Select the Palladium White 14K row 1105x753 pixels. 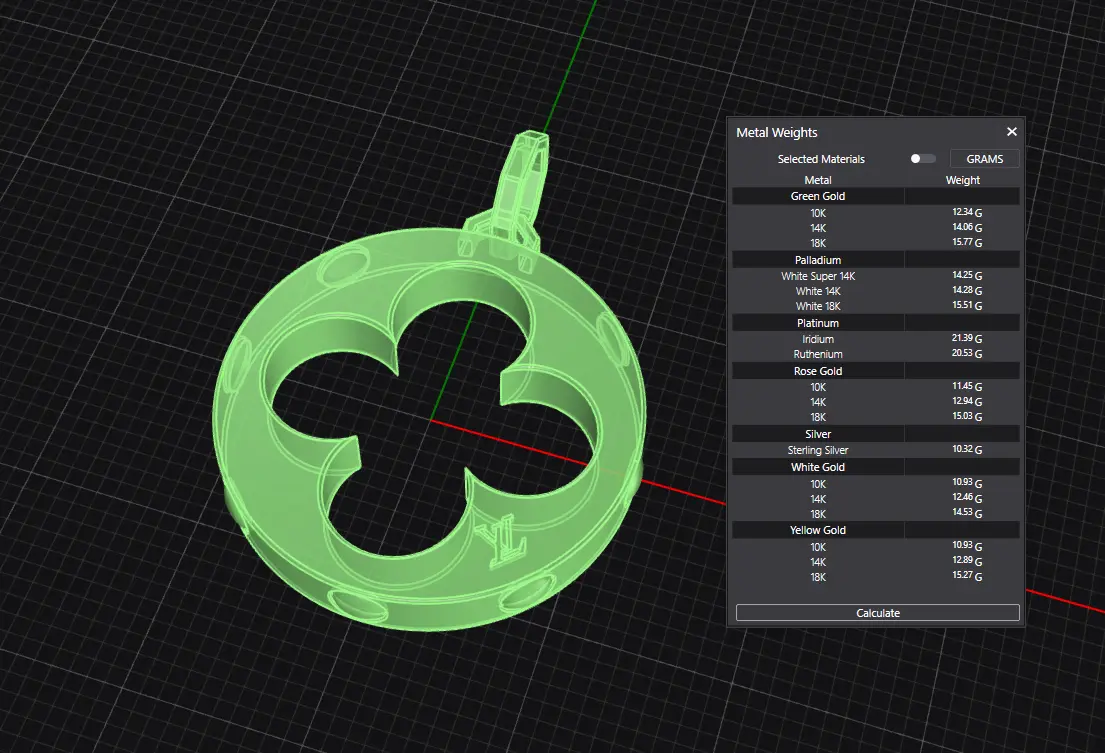pyautogui.click(x=876, y=291)
